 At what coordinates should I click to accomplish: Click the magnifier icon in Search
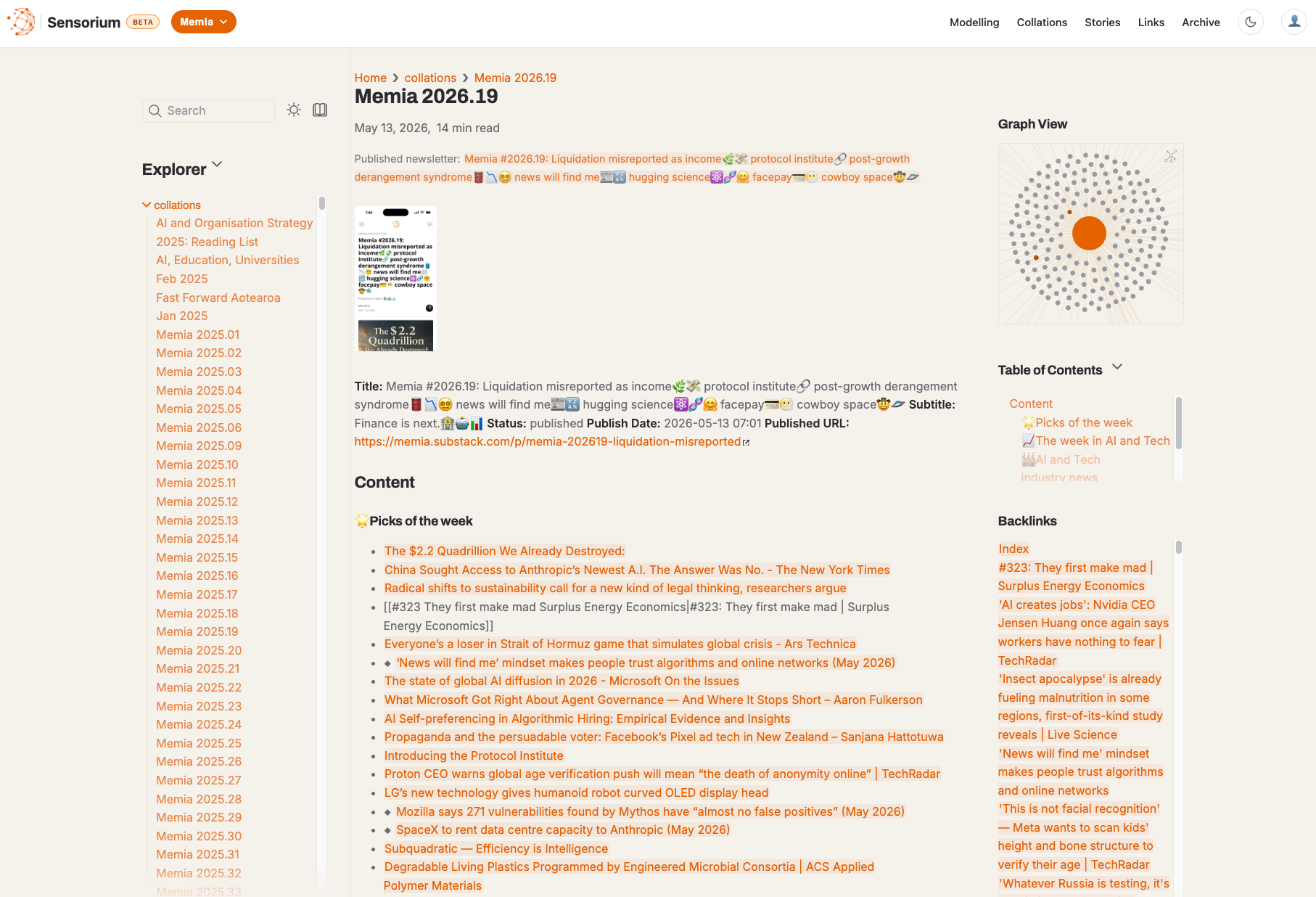point(155,110)
